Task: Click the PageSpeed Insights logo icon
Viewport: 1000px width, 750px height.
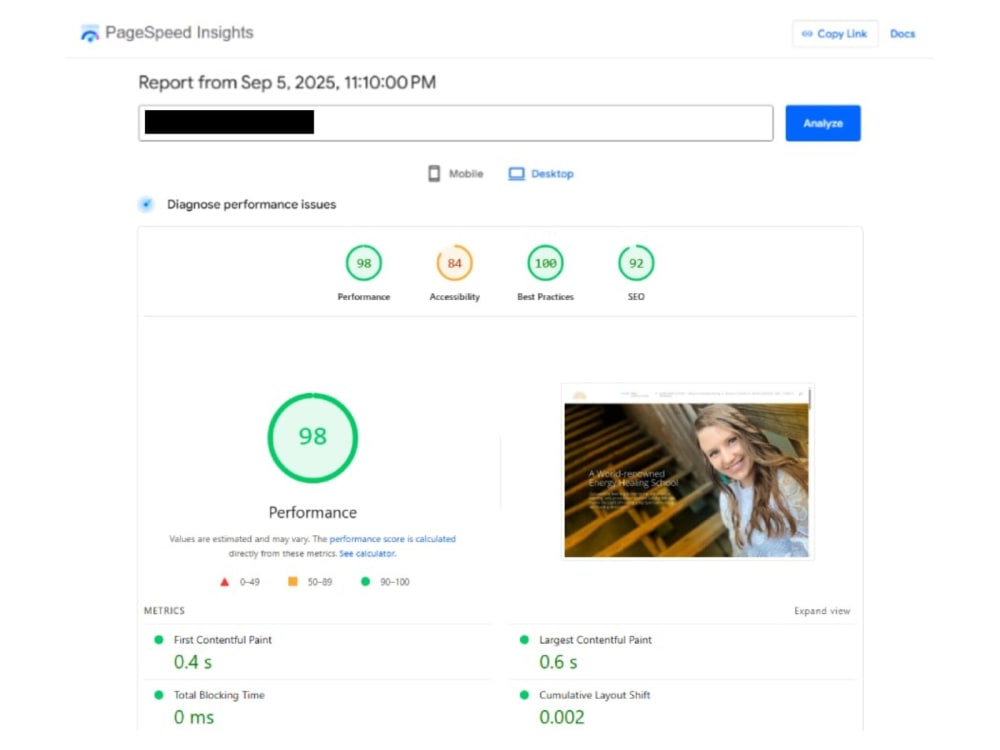Action: (x=90, y=33)
